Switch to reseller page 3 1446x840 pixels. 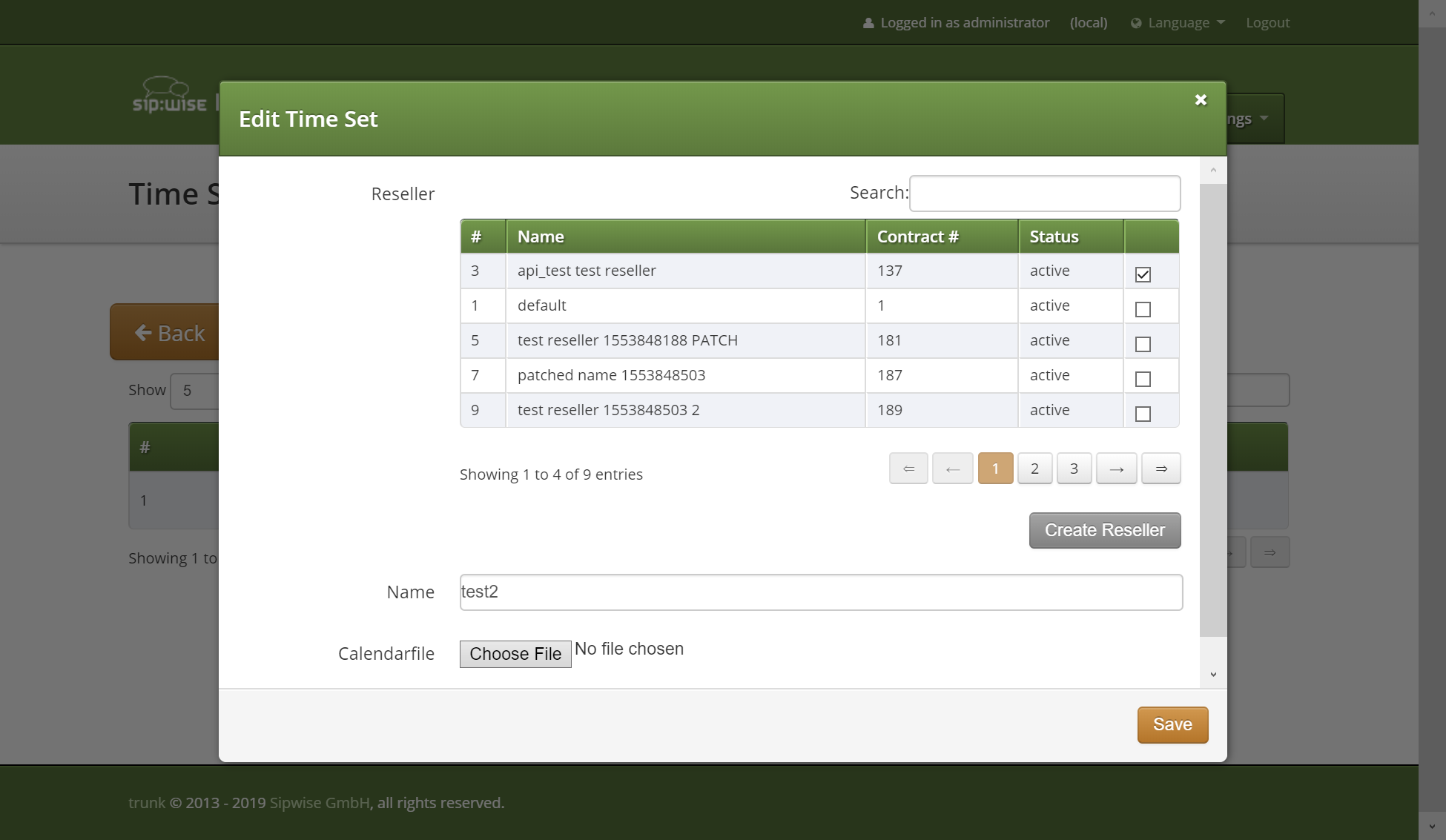(1074, 469)
